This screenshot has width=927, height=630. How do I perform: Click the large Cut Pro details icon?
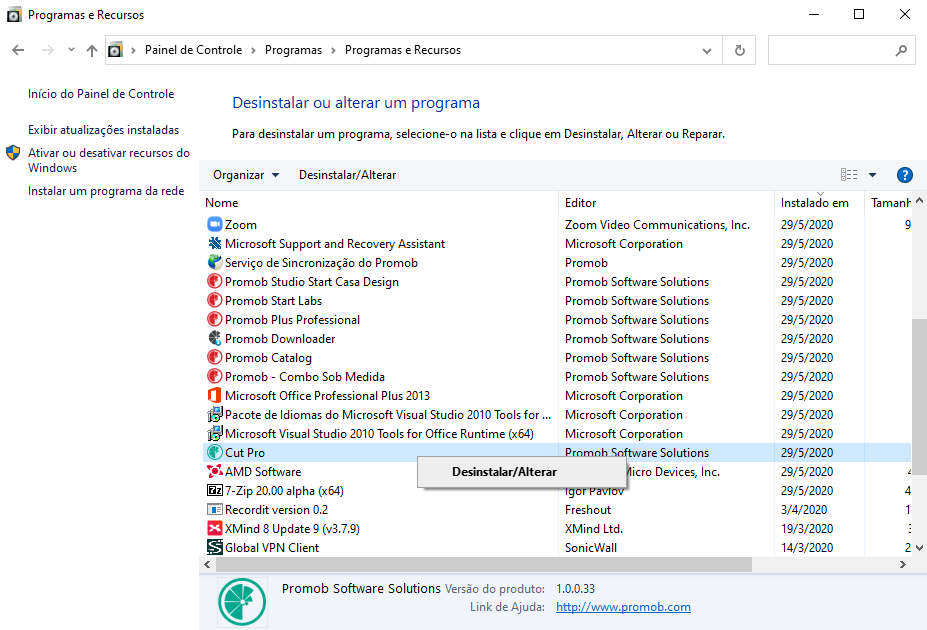coord(242,602)
